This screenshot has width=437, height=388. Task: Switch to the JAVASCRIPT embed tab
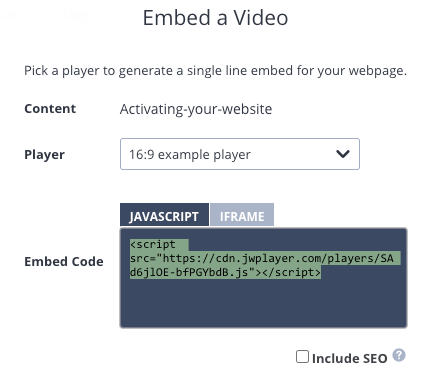tap(164, 215)
